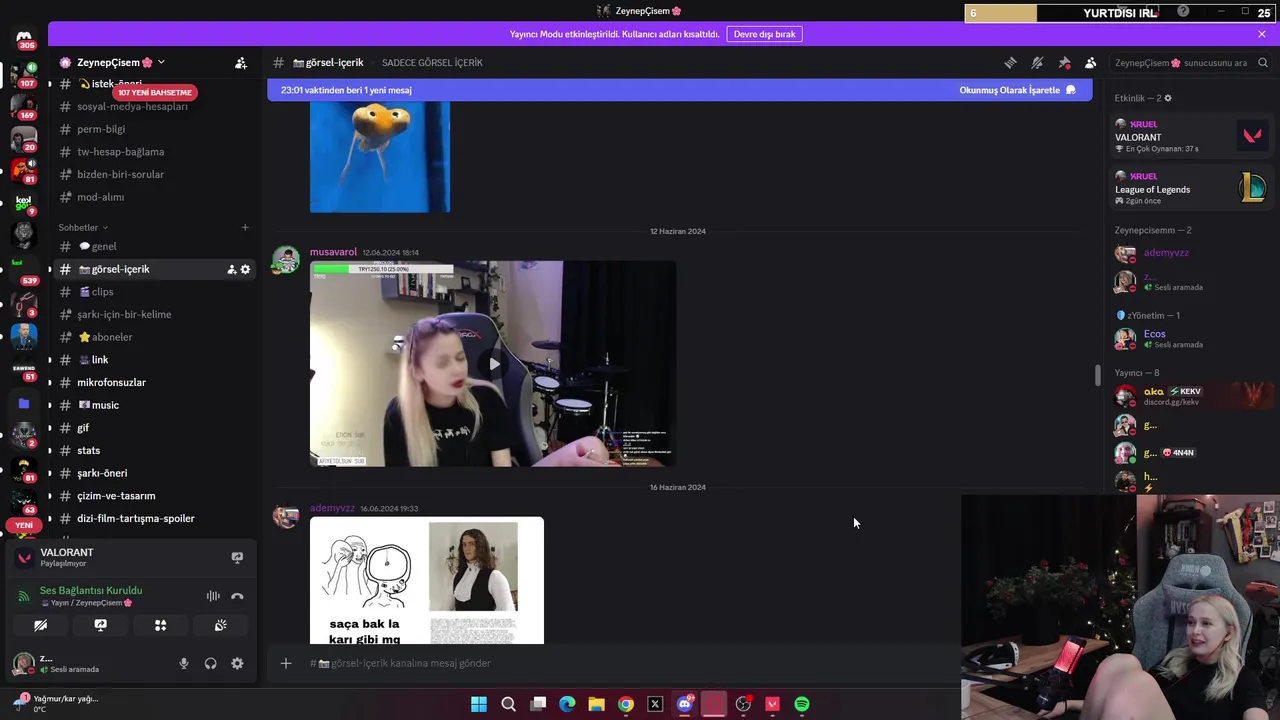
Task: Click the server search field
Action: point(1190,63)
